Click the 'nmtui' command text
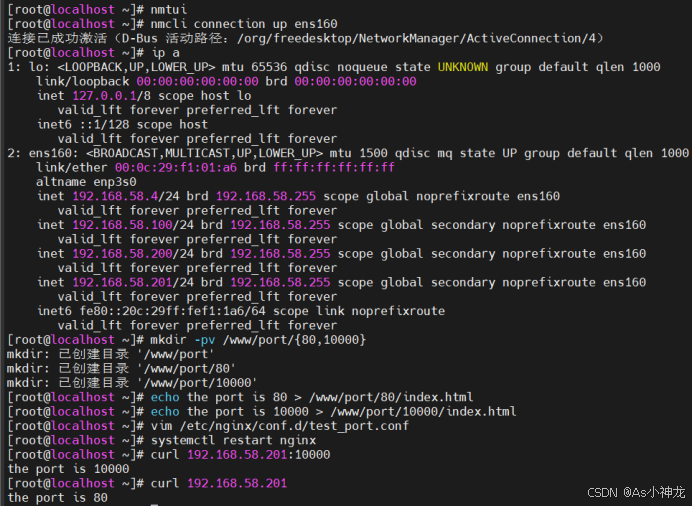The image size is (693, 507). [168, 9]
